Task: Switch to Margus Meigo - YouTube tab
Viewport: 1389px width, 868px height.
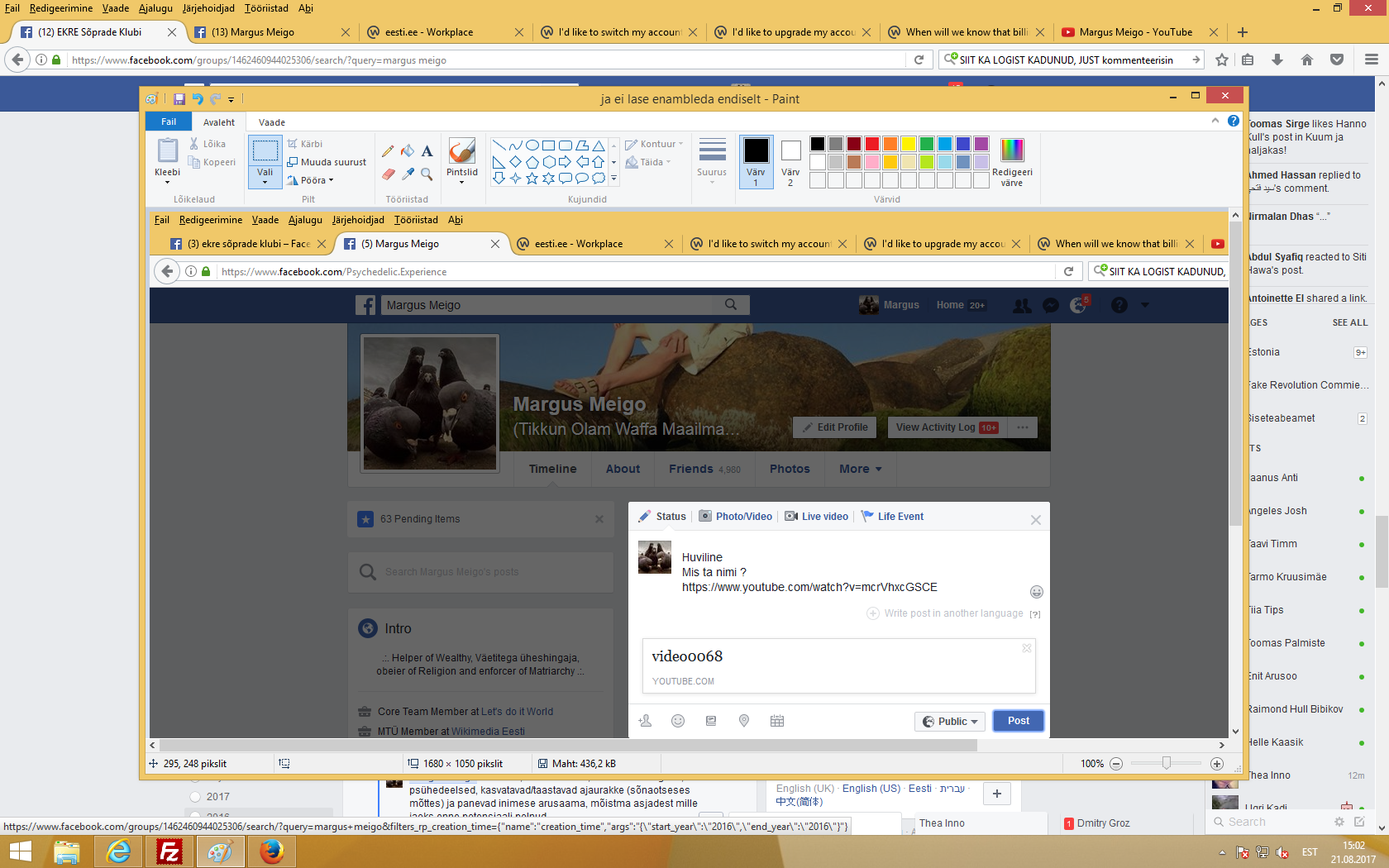Action: (1139, 32)
